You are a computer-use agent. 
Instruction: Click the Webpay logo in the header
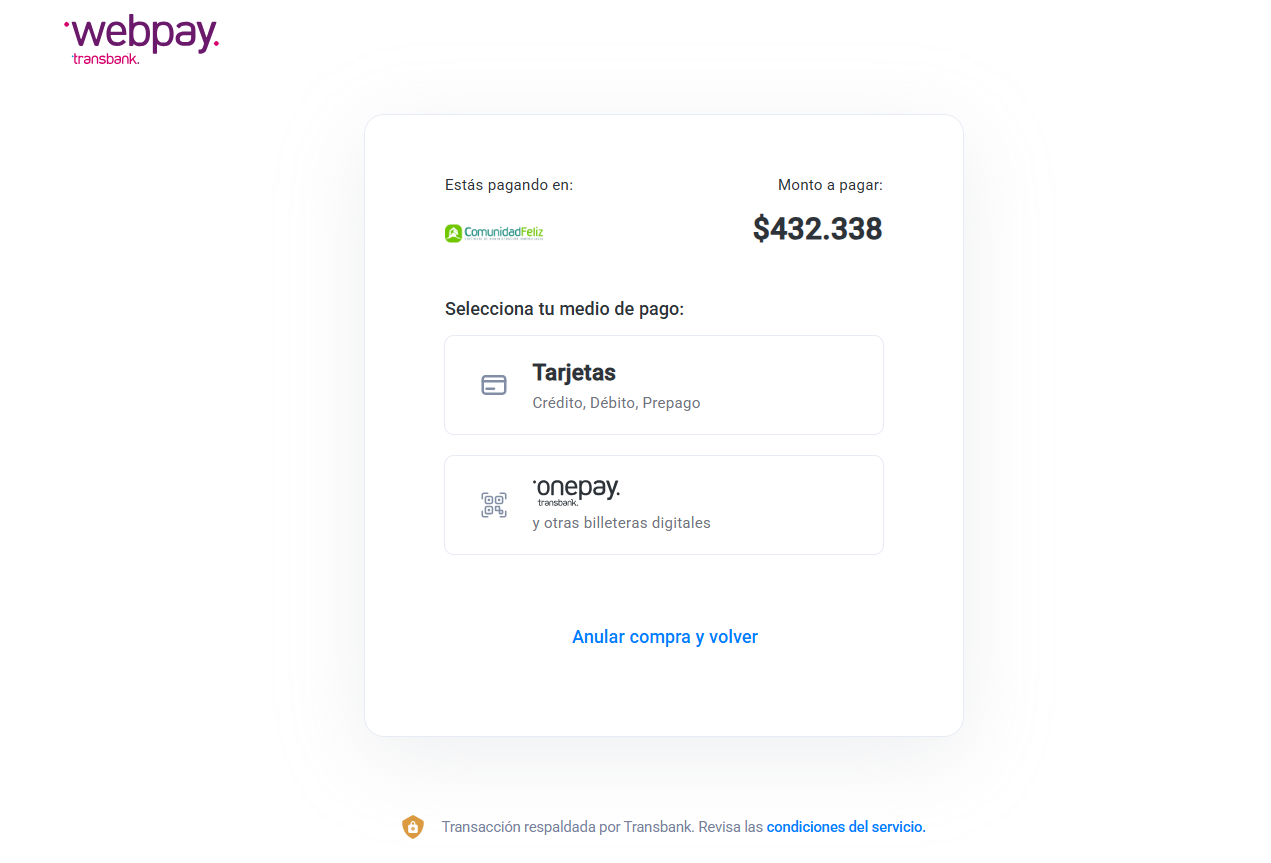[x=141, y=34]
